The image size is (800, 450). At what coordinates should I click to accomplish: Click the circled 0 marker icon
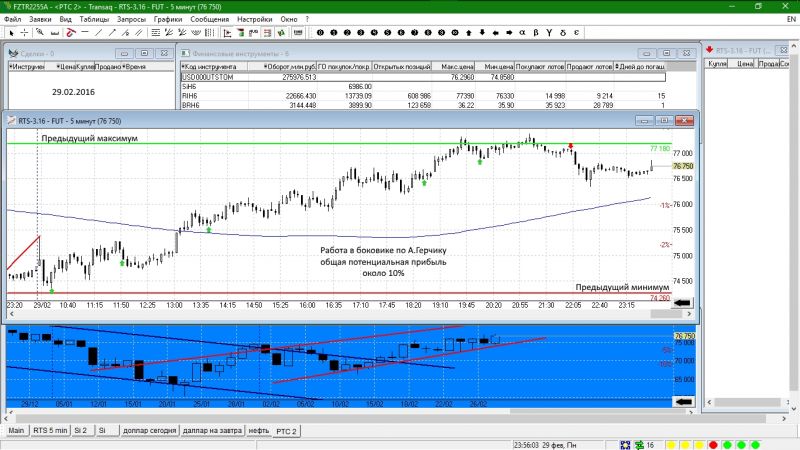[x=320, y=33]
